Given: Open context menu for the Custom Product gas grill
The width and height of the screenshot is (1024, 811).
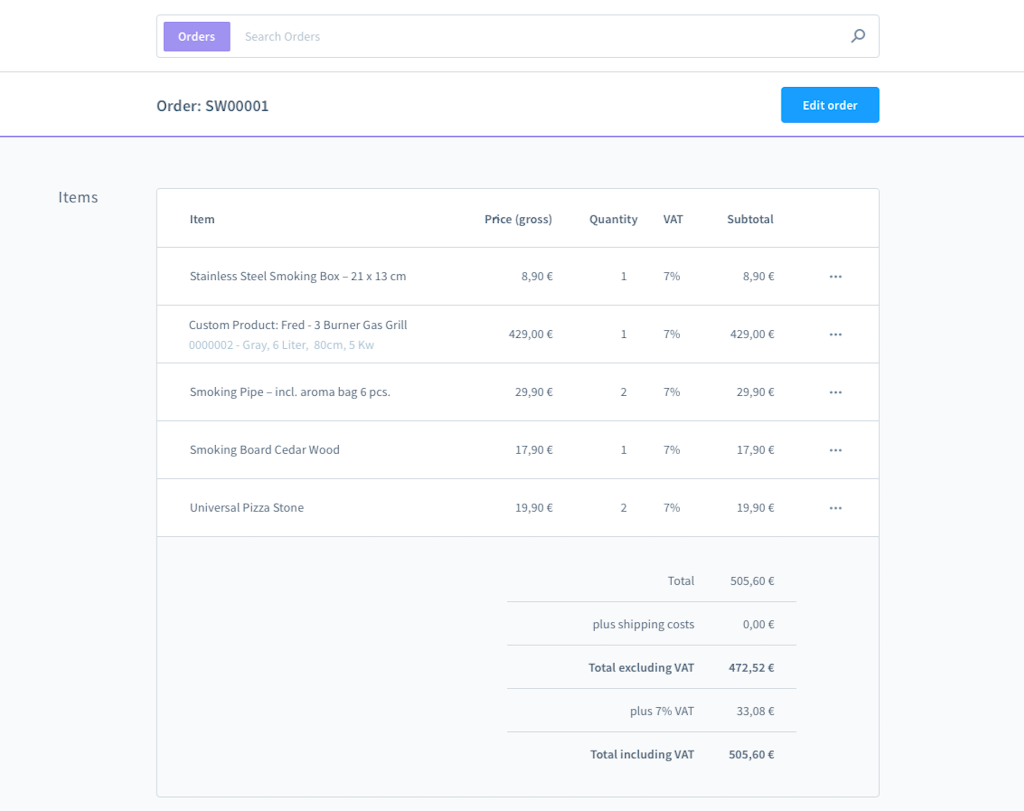Looking at the screenshot, I should pyautogui.click(x=835, y=334).
